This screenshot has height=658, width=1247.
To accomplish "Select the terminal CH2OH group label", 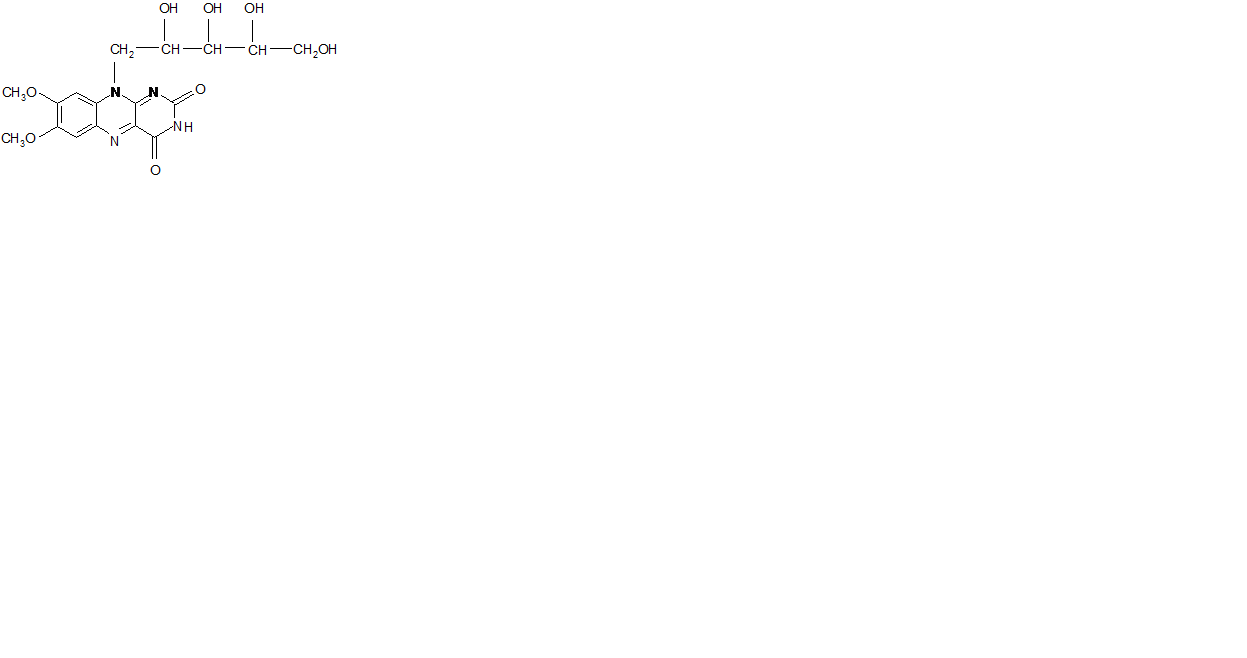I will tap(315, 49).
